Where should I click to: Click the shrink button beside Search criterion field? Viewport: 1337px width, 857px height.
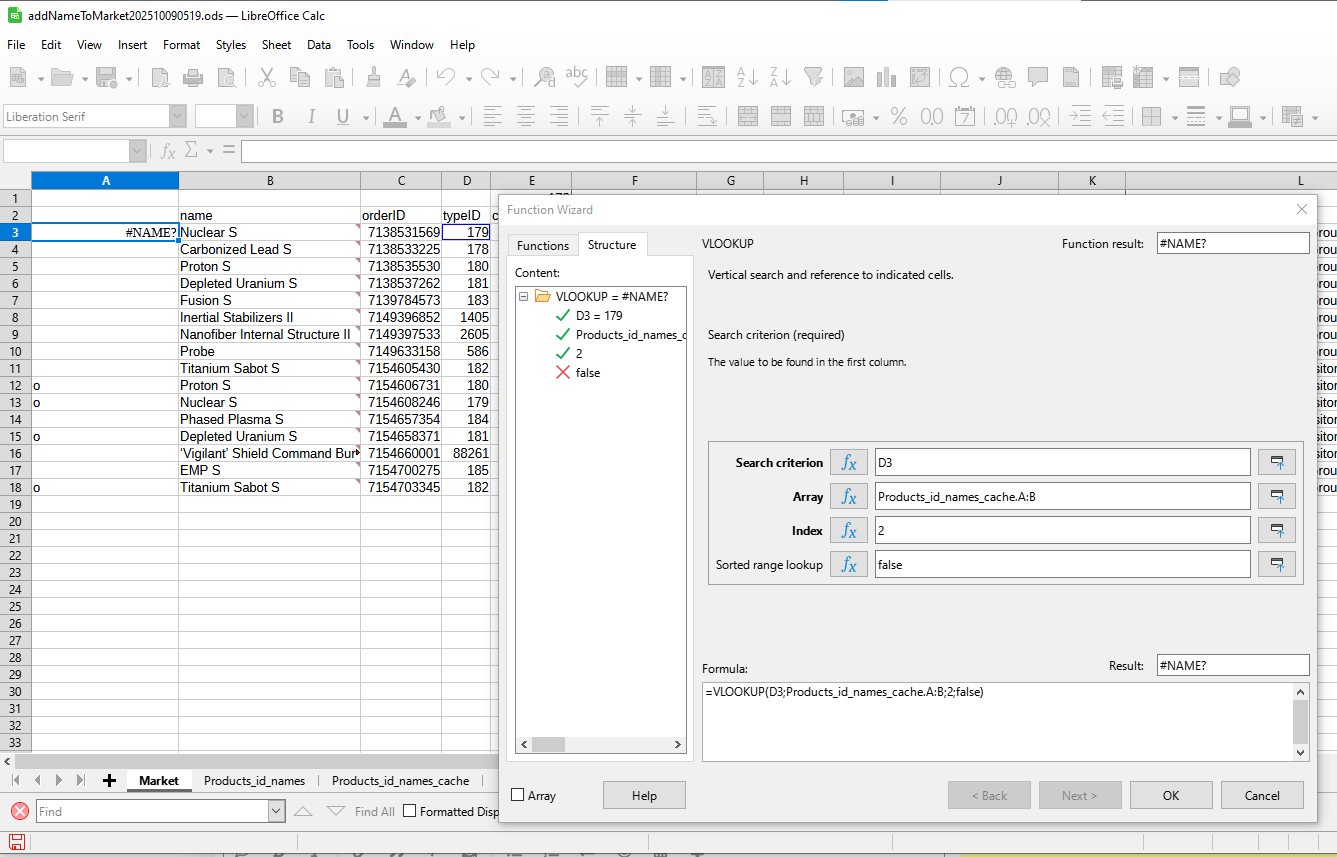[x=1277, y=462]
